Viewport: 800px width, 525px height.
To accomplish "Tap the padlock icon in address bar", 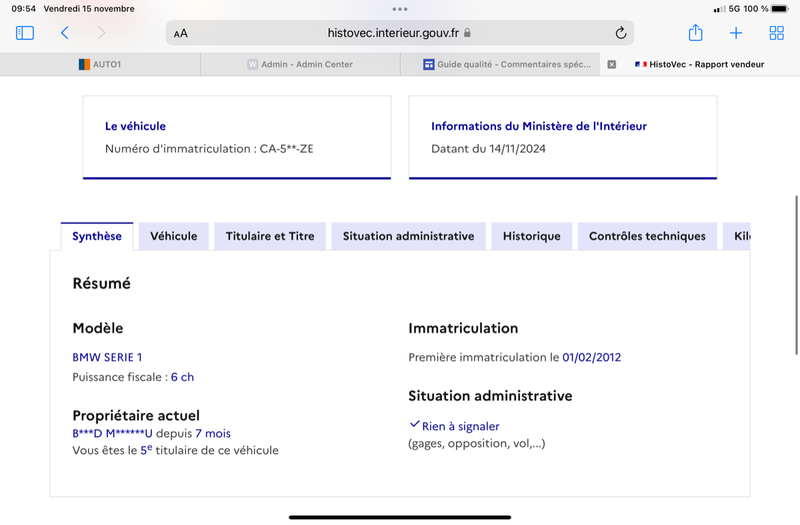I will 467,33.
